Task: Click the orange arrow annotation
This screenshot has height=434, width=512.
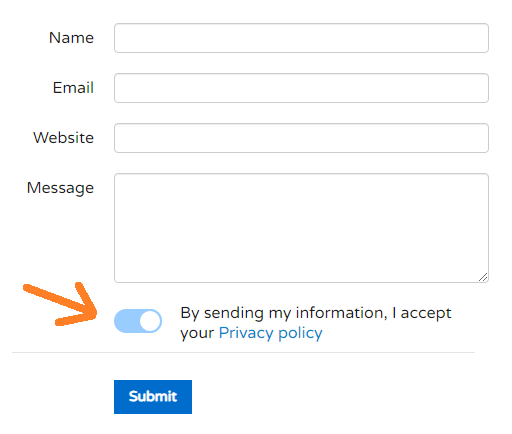Action: (62, 304)
